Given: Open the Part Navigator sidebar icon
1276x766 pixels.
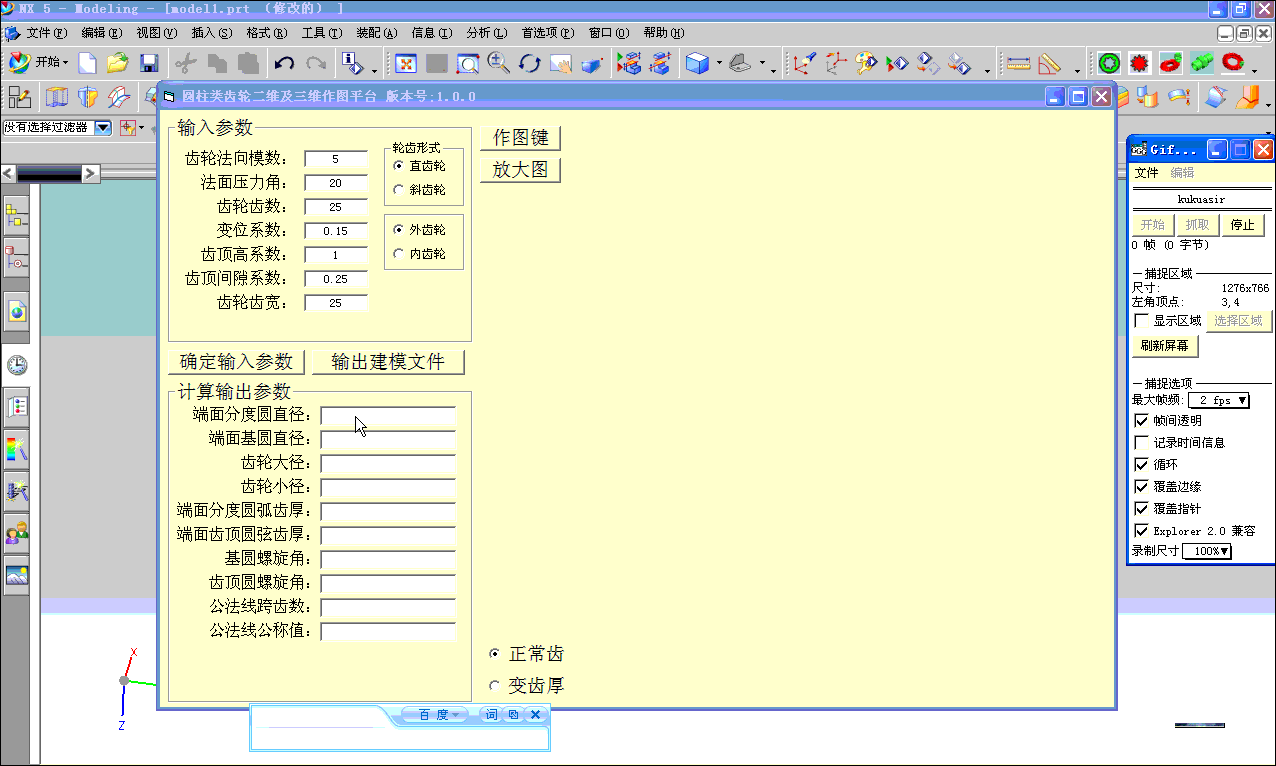Looking at the screenshot, I should tap(16, 256).
